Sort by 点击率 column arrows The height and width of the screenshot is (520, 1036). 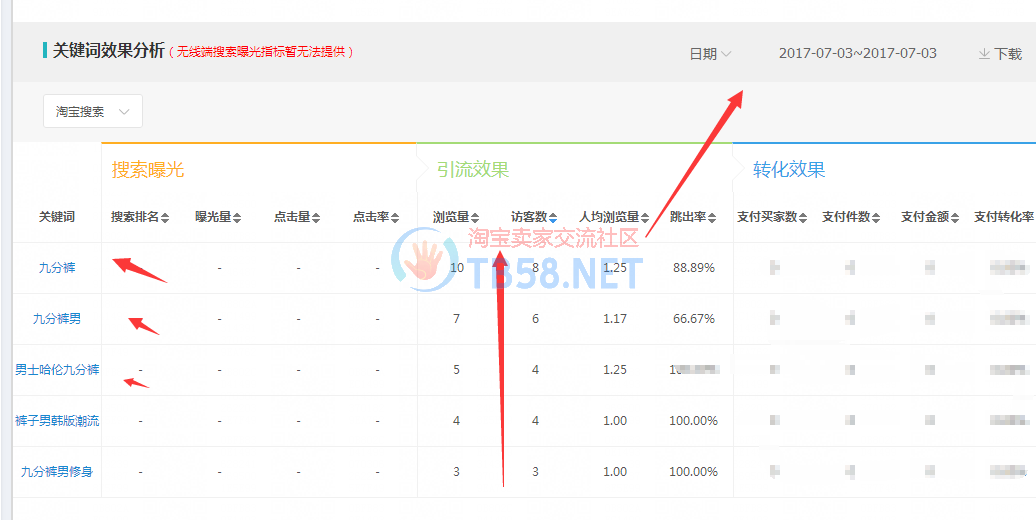tap(395, 217)
